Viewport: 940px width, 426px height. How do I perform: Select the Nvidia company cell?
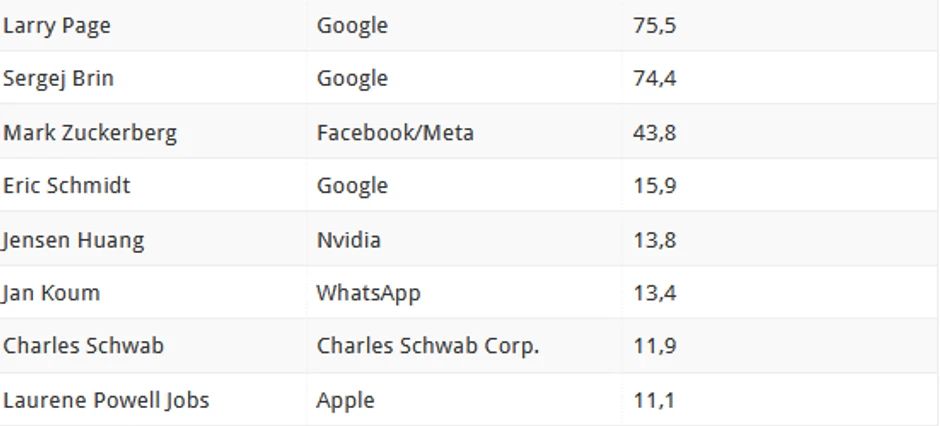click(x=348, y=240)
